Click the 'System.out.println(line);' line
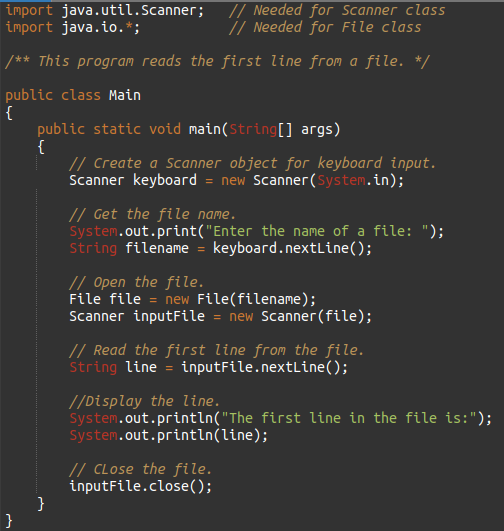This screenshot has height=531, width=504. click(x=168, y=435)
